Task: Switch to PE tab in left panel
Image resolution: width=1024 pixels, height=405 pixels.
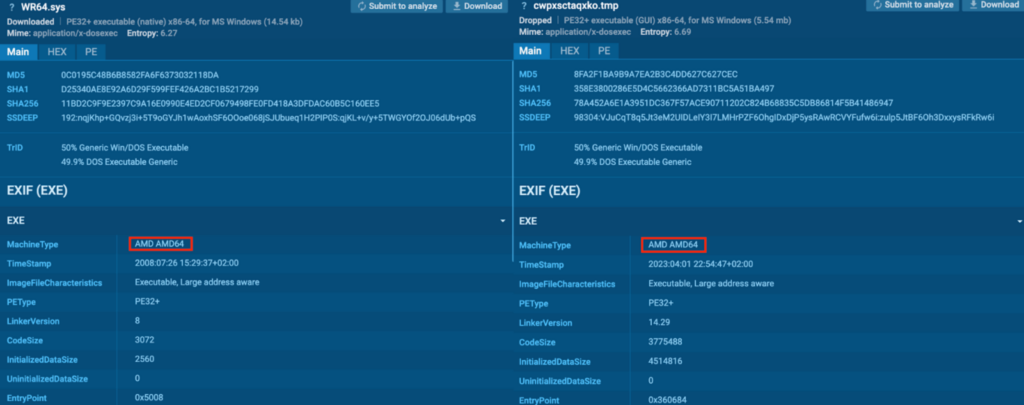Action: tap(91, 51)
